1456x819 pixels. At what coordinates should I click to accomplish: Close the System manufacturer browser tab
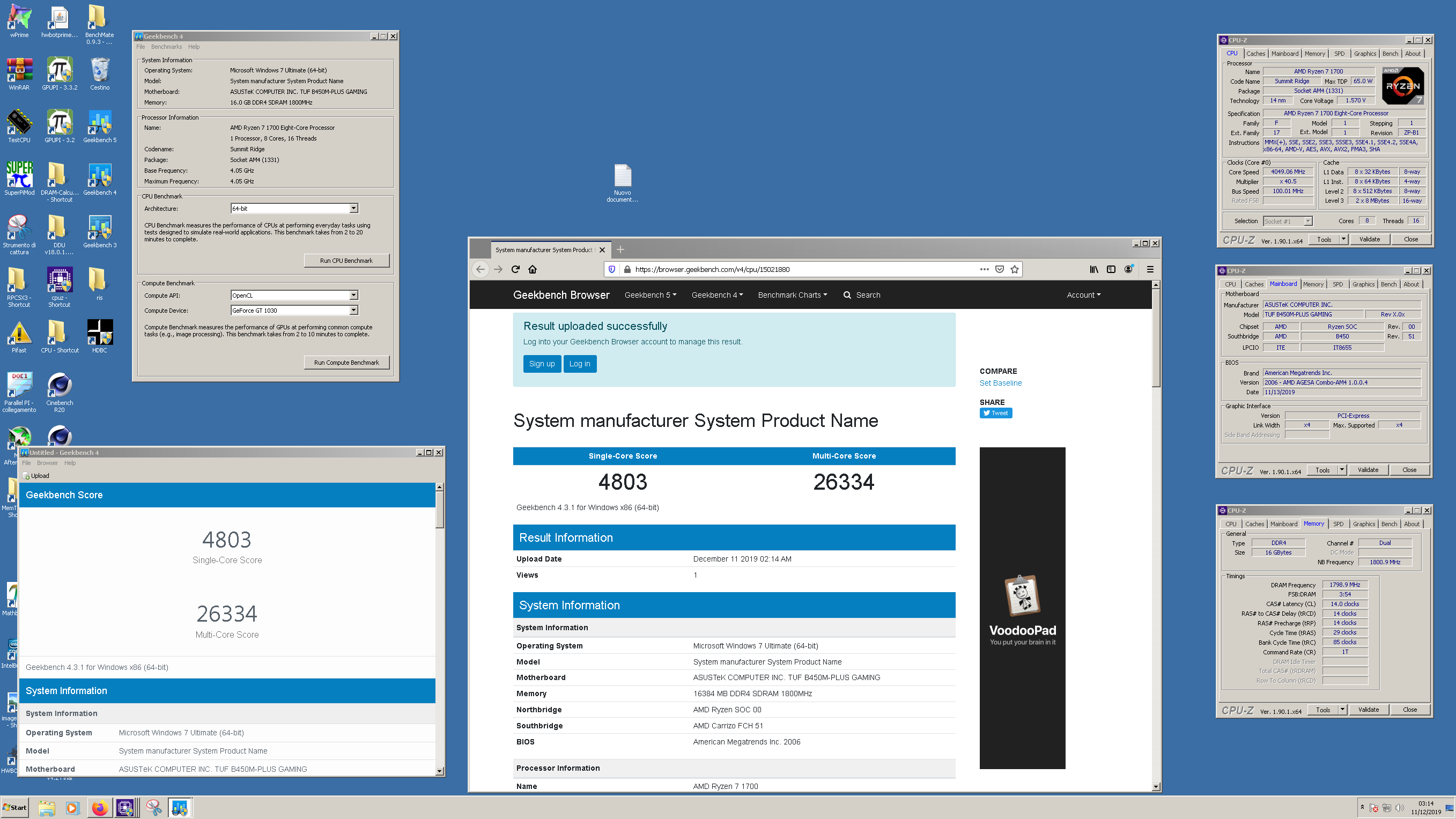pyautogui.click(x=602, y=250)
